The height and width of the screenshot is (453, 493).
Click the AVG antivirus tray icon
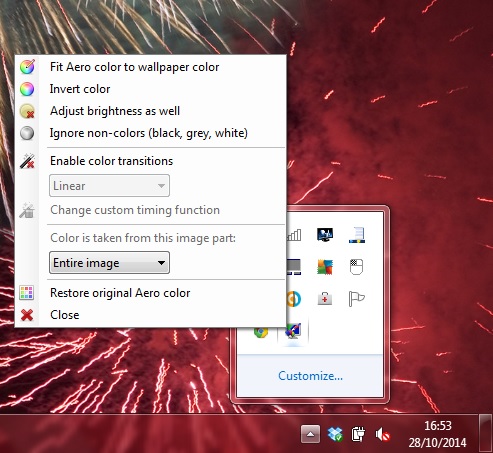click(x=325, y=267)
